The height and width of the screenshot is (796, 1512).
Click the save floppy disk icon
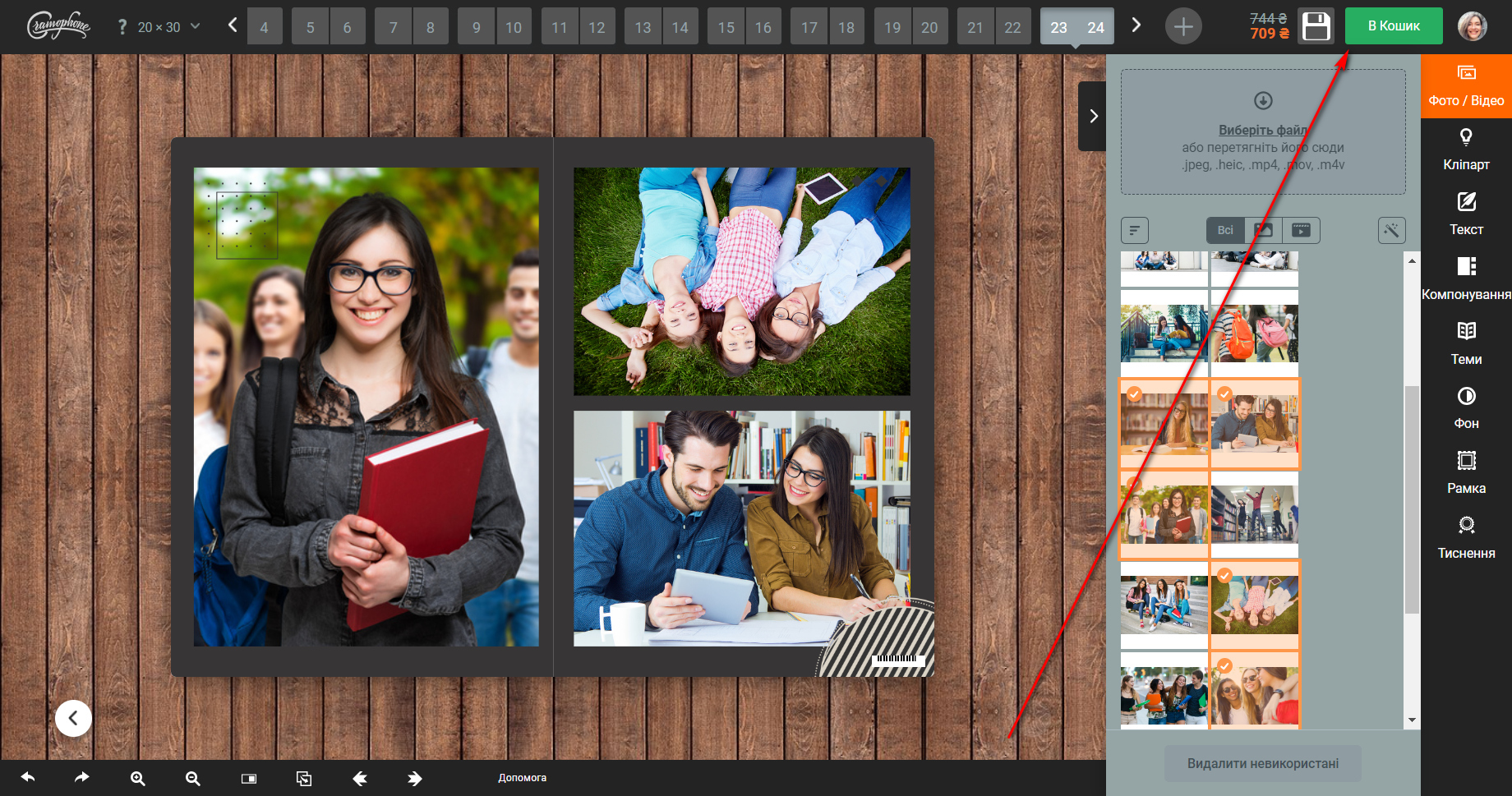point(1316,26)
